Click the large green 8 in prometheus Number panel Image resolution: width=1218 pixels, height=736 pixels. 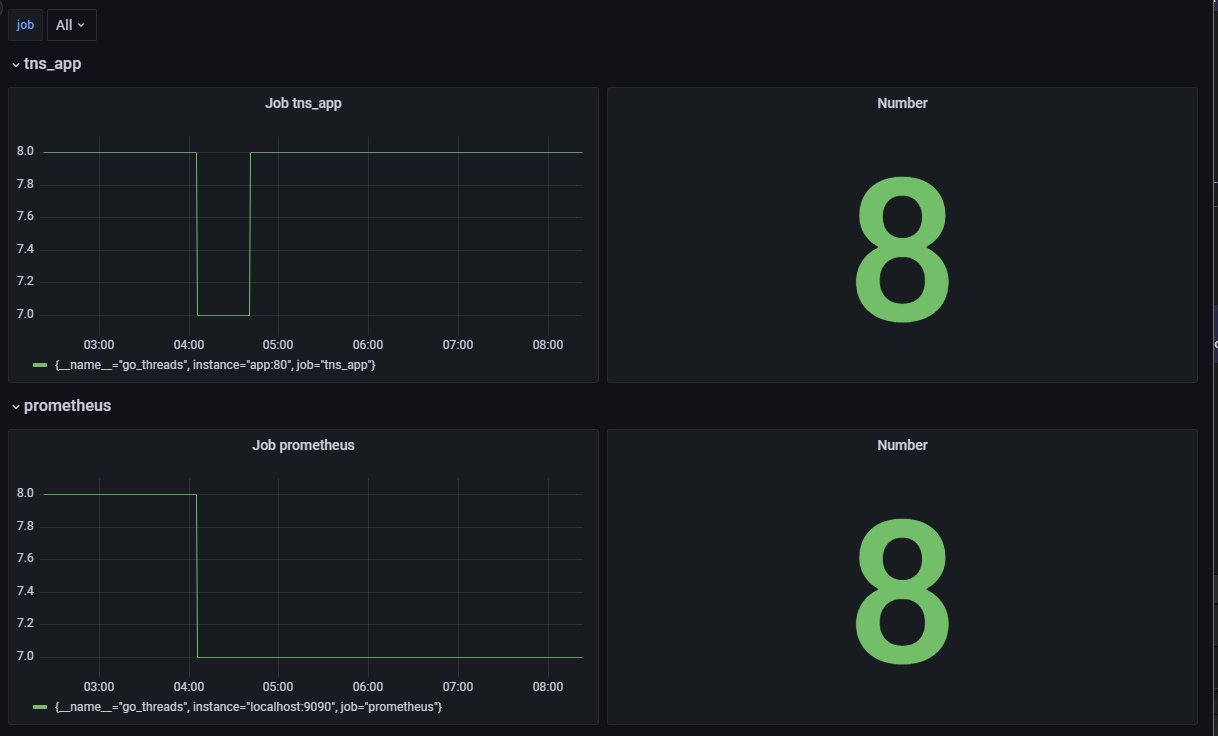pyautogui.click(x=901, y=592)
